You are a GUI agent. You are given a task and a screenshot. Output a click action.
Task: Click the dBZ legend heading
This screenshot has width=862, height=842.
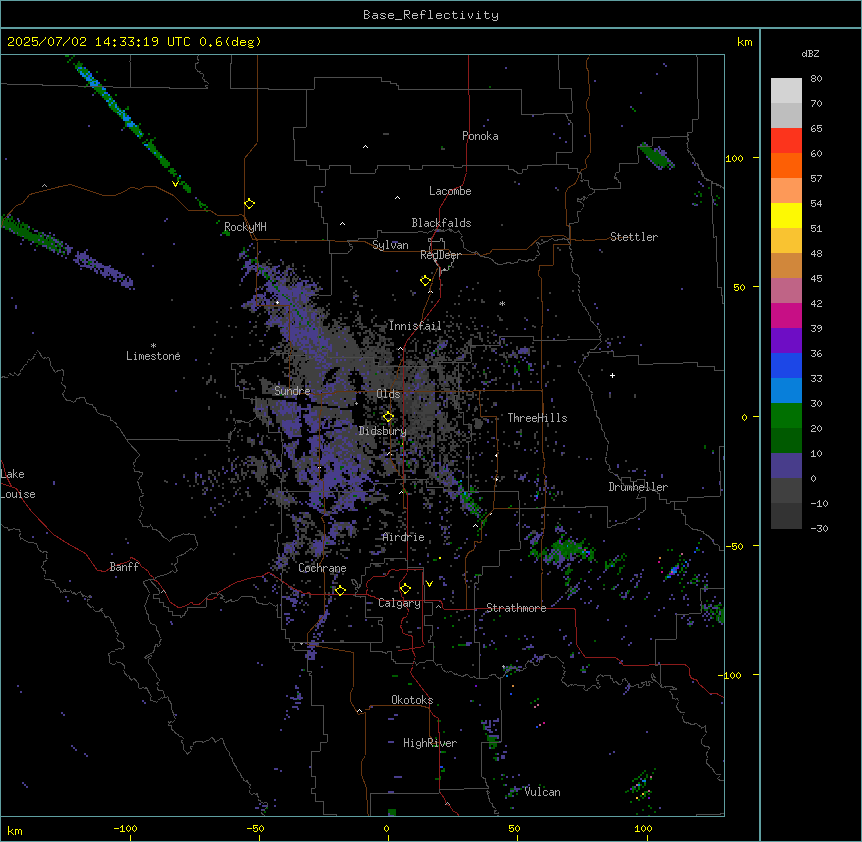coord(810,53)
